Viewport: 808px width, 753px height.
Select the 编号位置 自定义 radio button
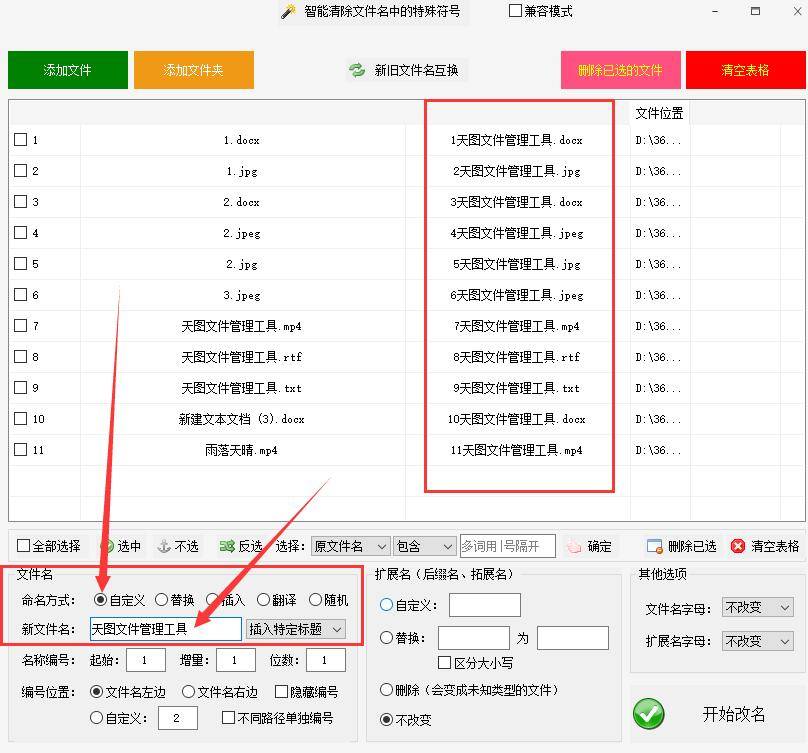[x=96, y=717]
